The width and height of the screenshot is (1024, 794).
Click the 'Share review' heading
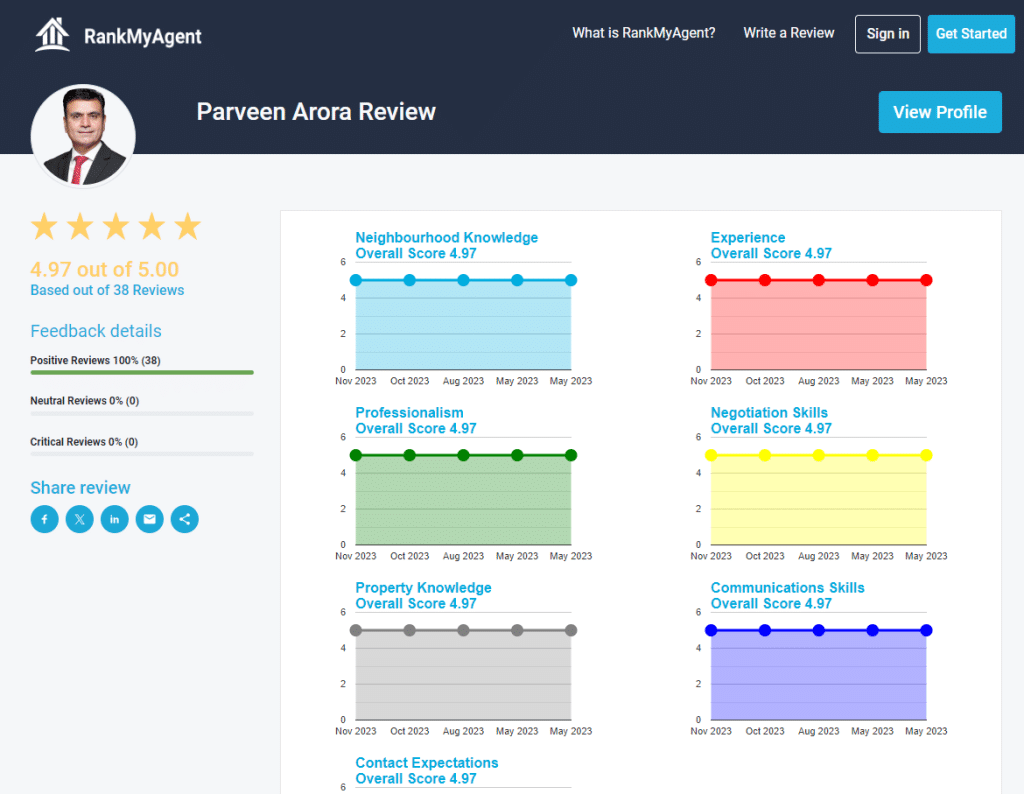[x=80, y=488]
